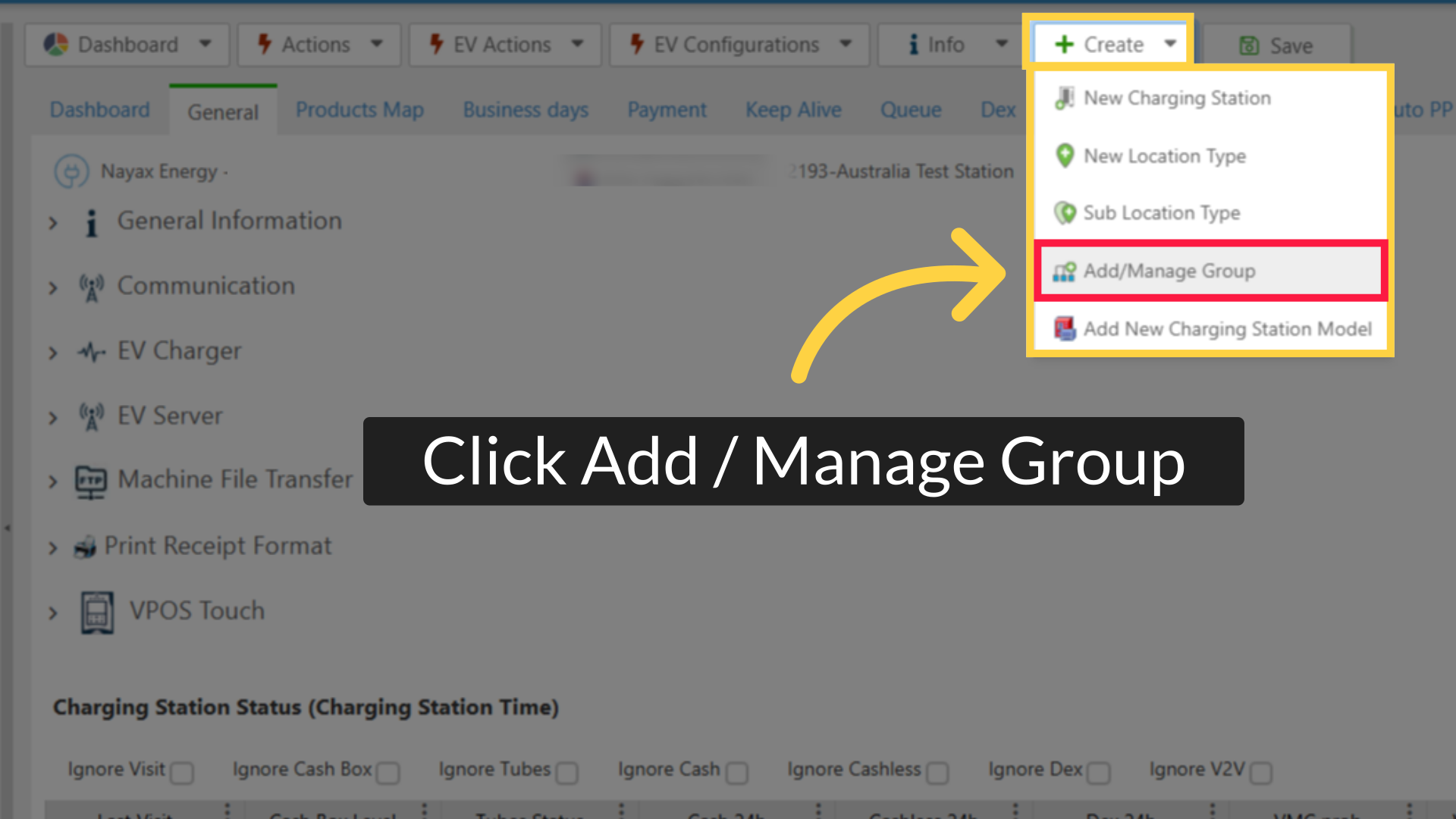Click the Machine File Transfer FTP icon

[91, 482]
